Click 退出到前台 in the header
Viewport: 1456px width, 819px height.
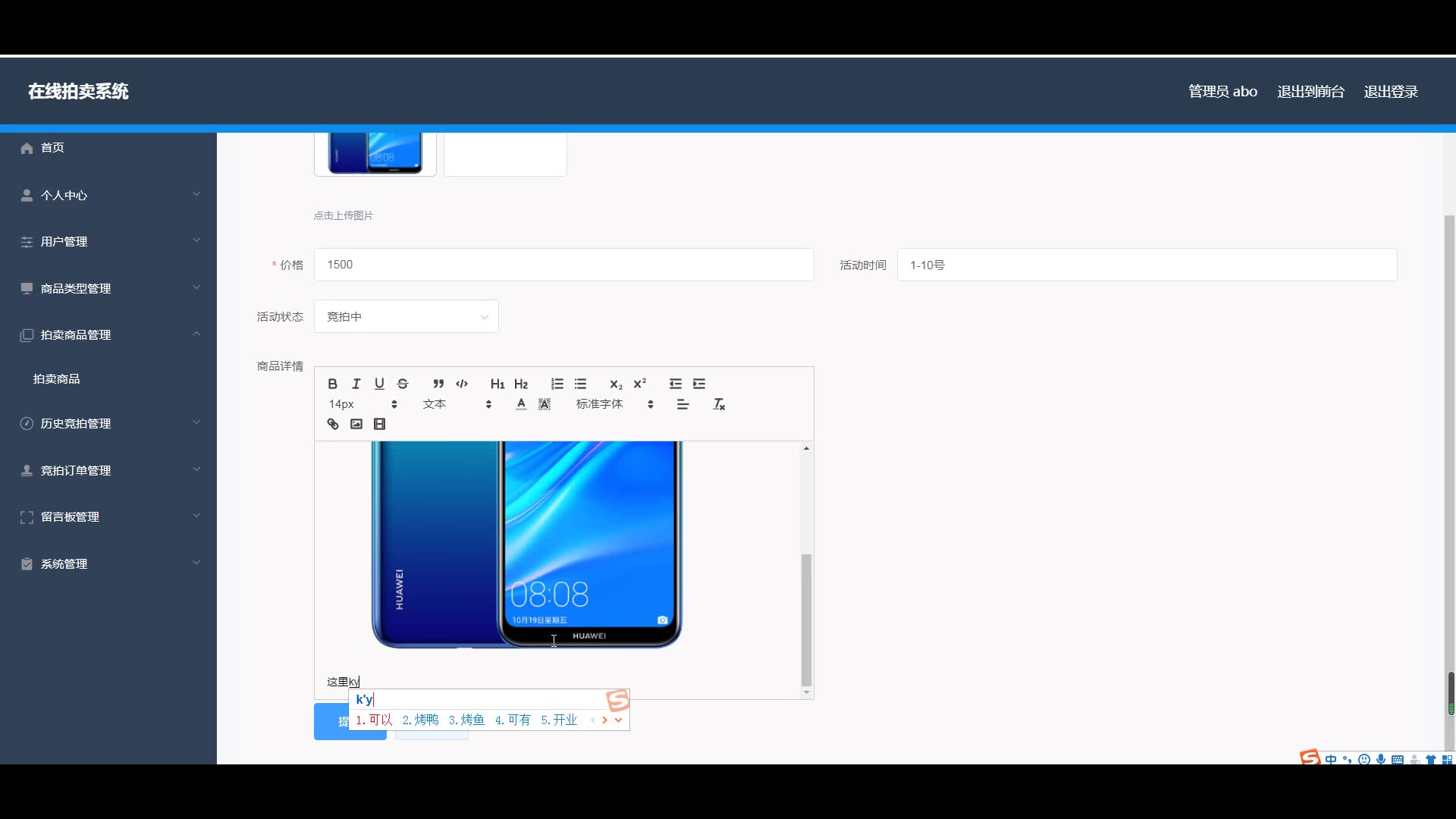click(x=1310, y=92)
